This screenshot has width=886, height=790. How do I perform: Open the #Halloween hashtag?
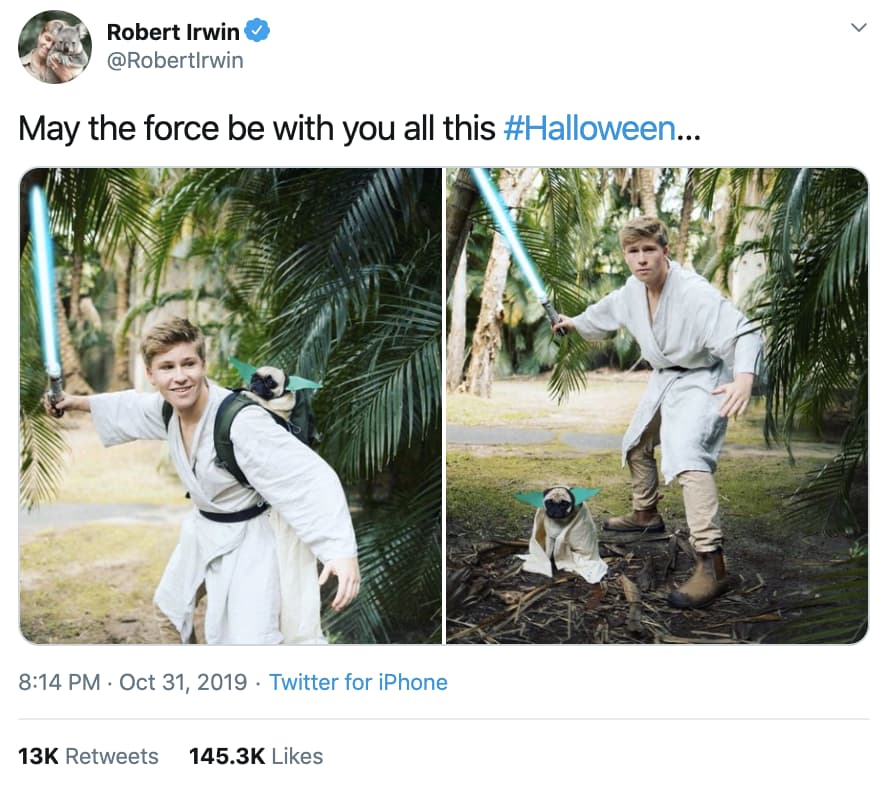click(x=589, y=129)
